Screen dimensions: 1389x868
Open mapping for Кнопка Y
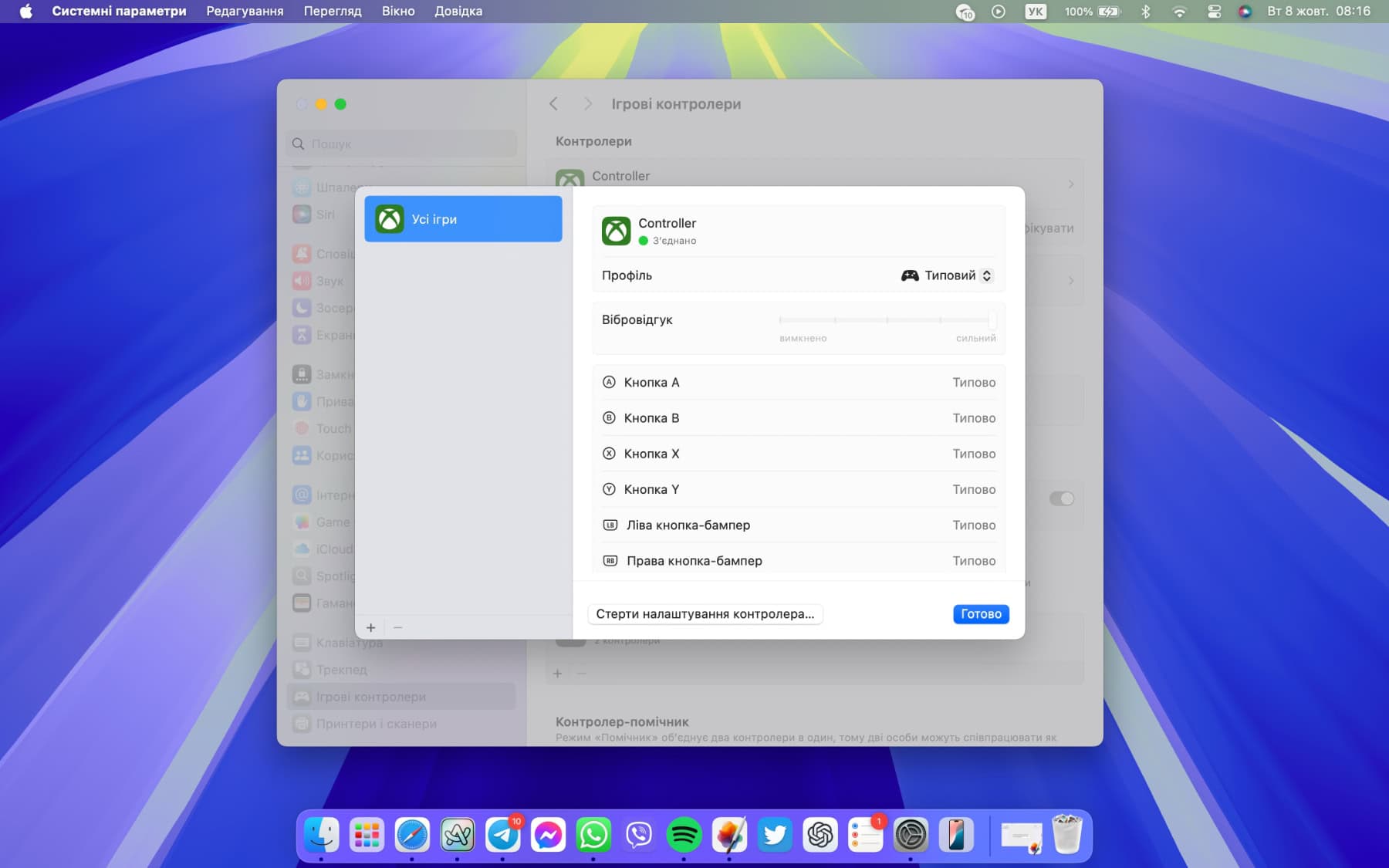pos(799,489)
